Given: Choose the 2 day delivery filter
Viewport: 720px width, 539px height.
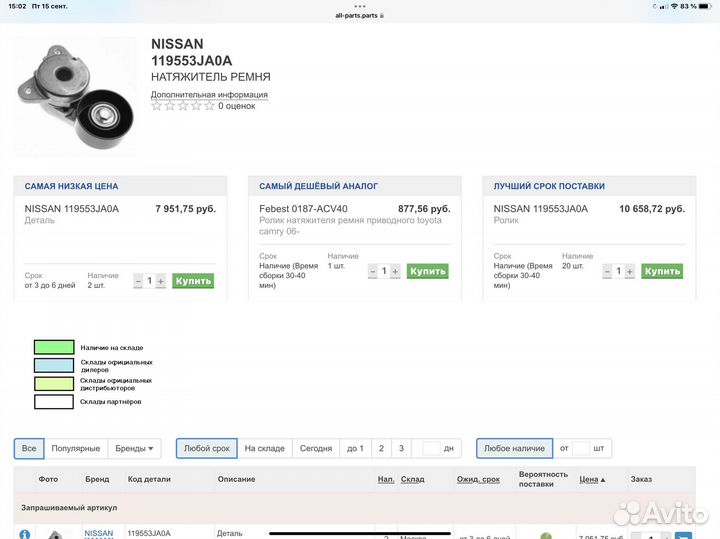Looking at the screenshot, I should (381, 448).
